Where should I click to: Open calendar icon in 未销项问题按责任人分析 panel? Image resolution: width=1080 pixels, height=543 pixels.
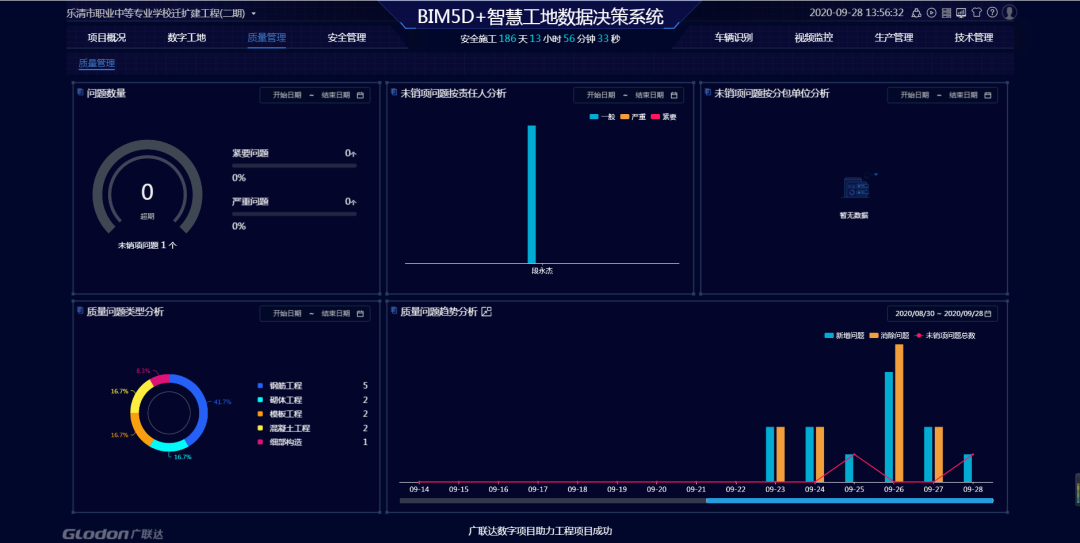click(674, 95)
